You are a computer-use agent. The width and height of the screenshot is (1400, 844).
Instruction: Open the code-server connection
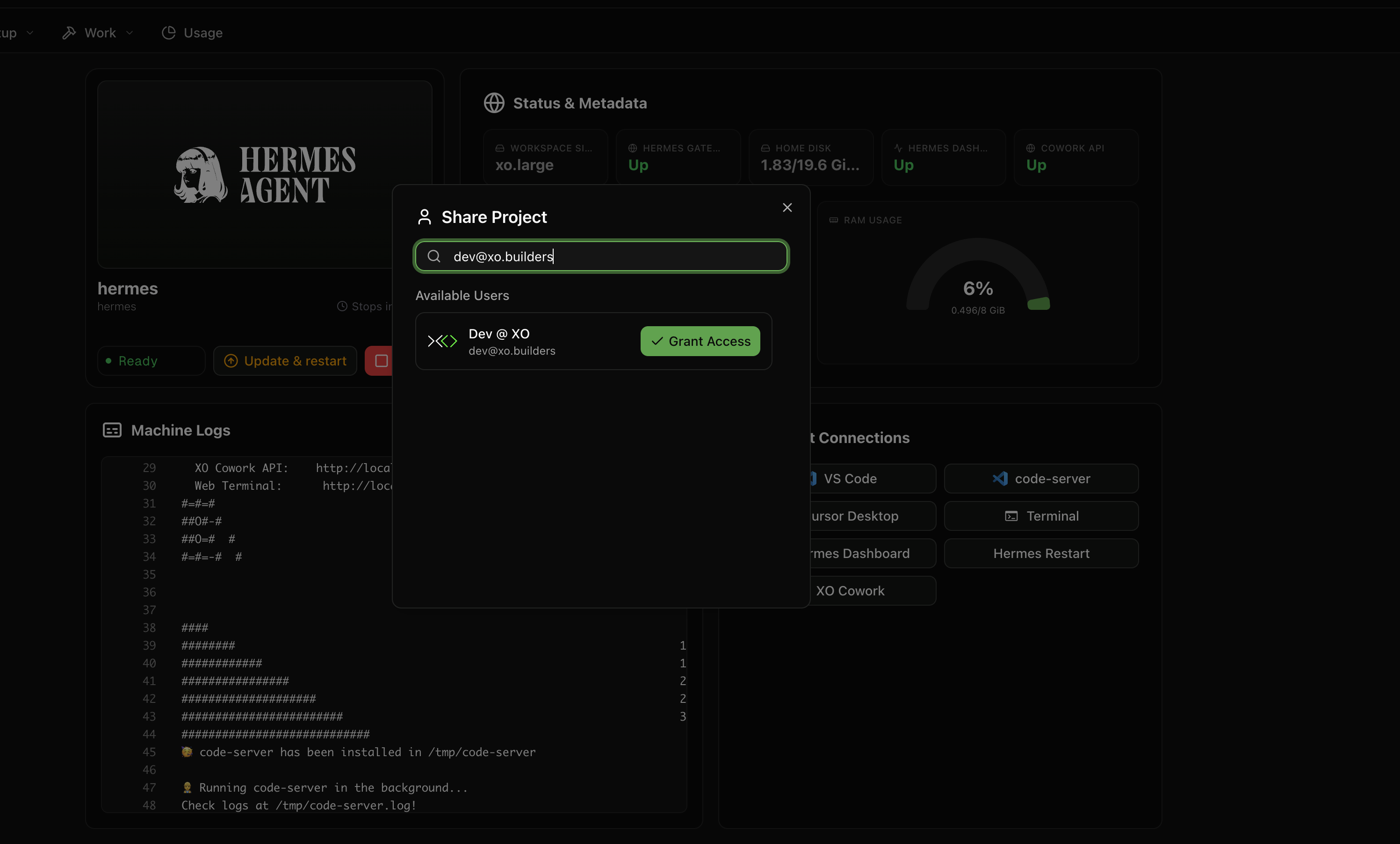(x=1041, y=478)
